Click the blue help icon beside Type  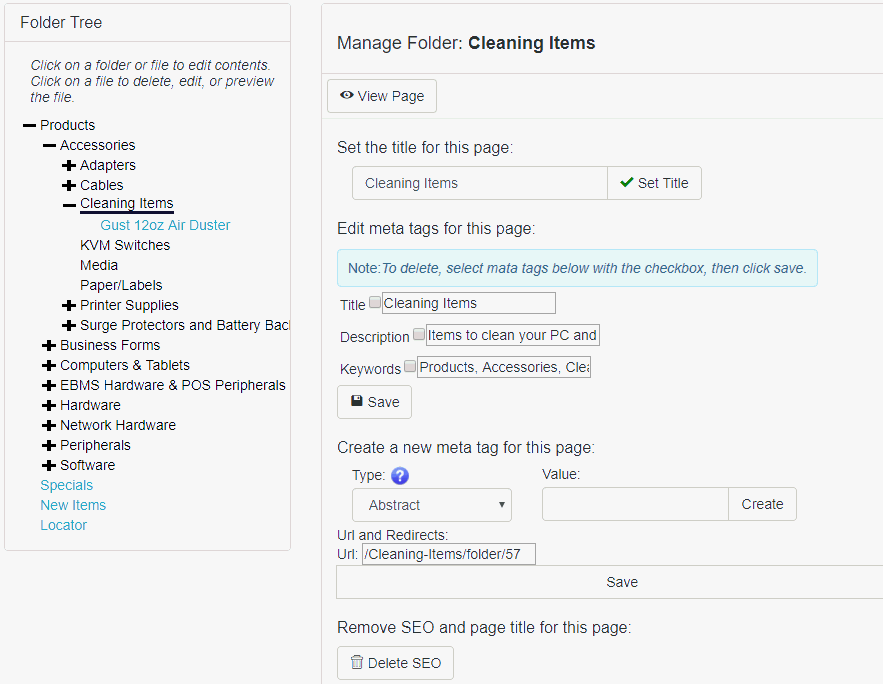[400, 476]
